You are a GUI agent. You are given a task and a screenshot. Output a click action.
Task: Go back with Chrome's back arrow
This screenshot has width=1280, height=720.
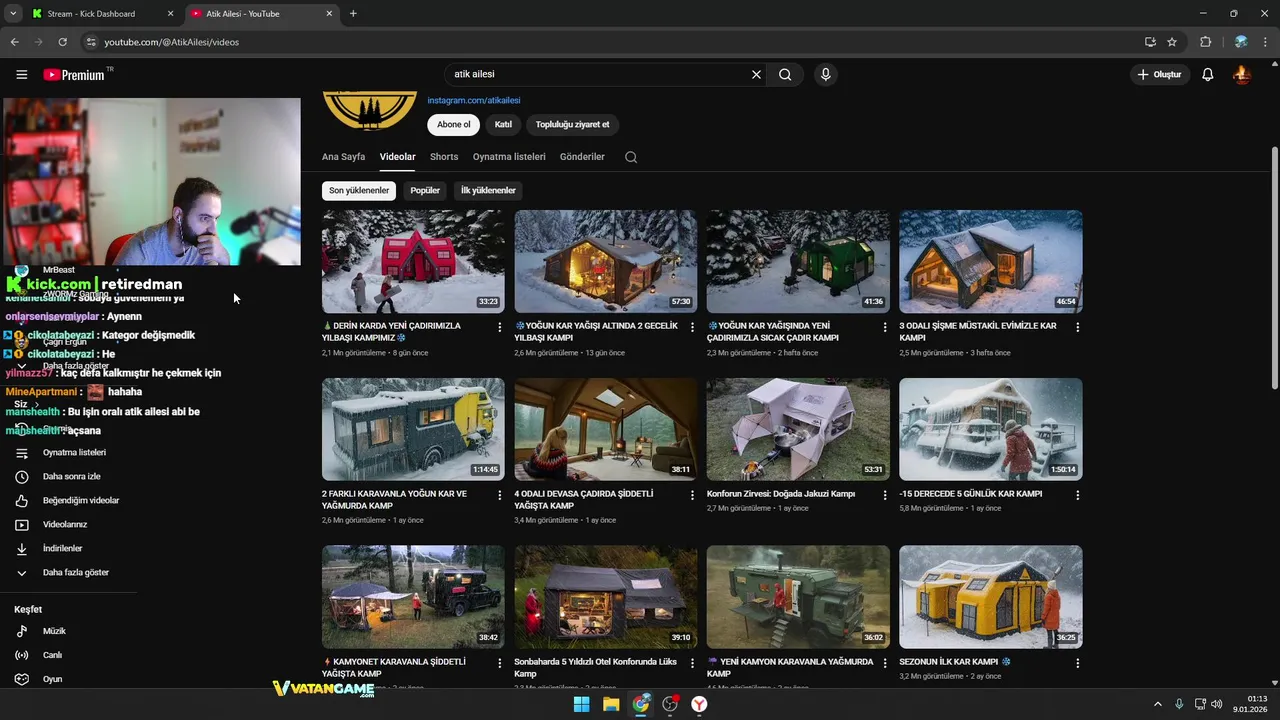[14, 42]
